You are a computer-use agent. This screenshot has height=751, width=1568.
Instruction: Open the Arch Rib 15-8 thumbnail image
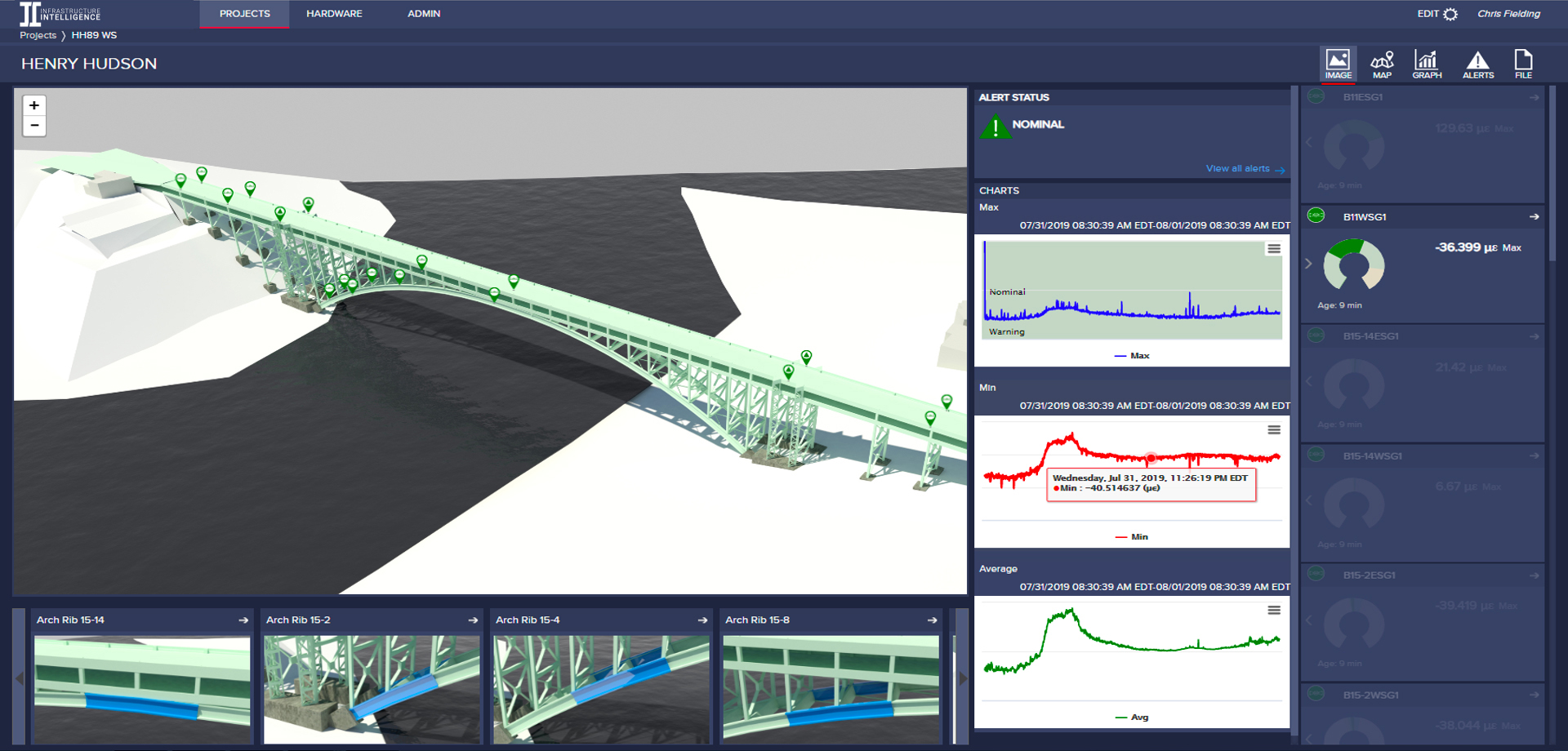(x=831, y=691)
